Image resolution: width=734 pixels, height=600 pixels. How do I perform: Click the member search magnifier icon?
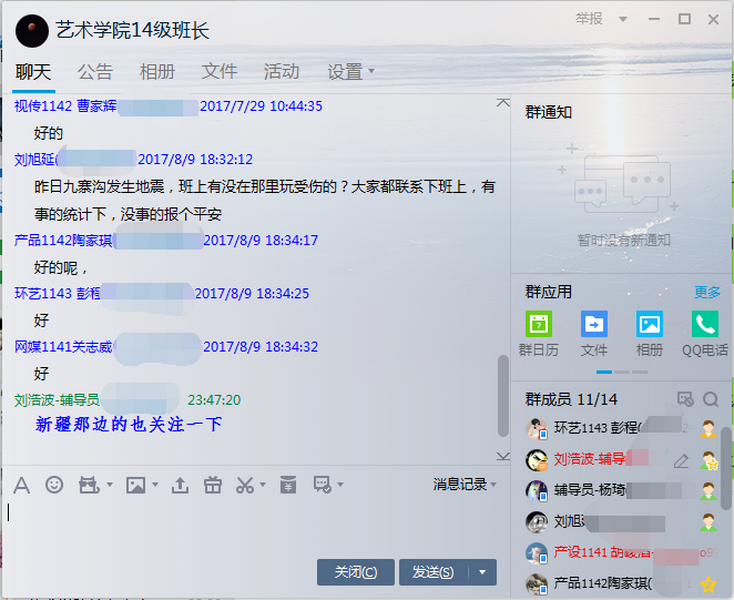coord(711,399)
